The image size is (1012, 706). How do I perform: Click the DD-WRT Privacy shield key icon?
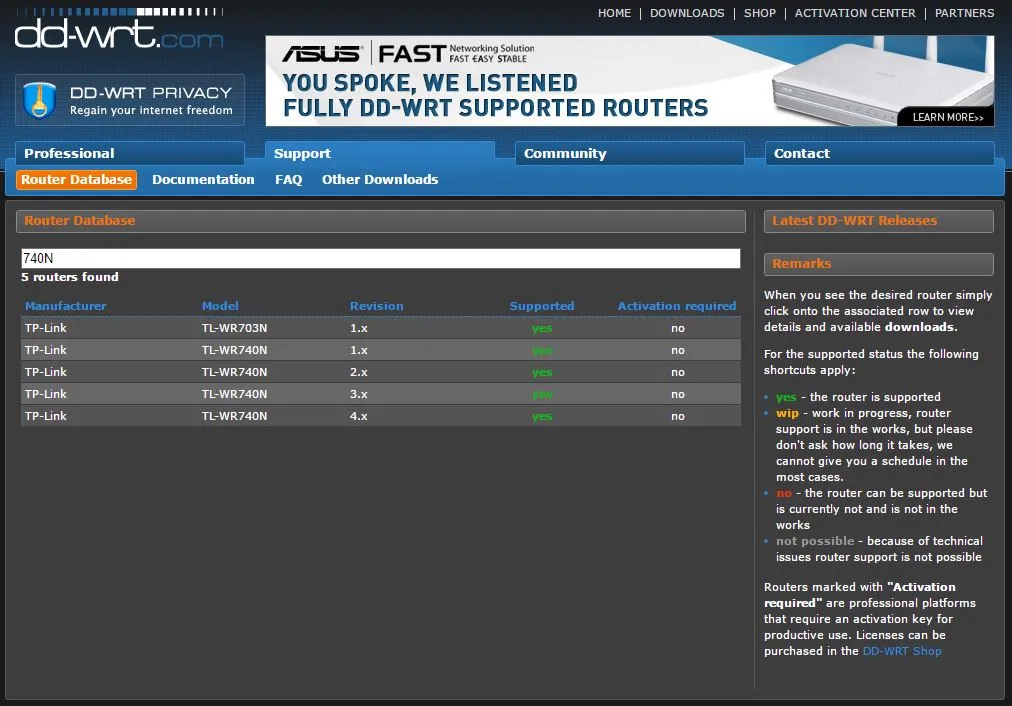click(39, 101)
